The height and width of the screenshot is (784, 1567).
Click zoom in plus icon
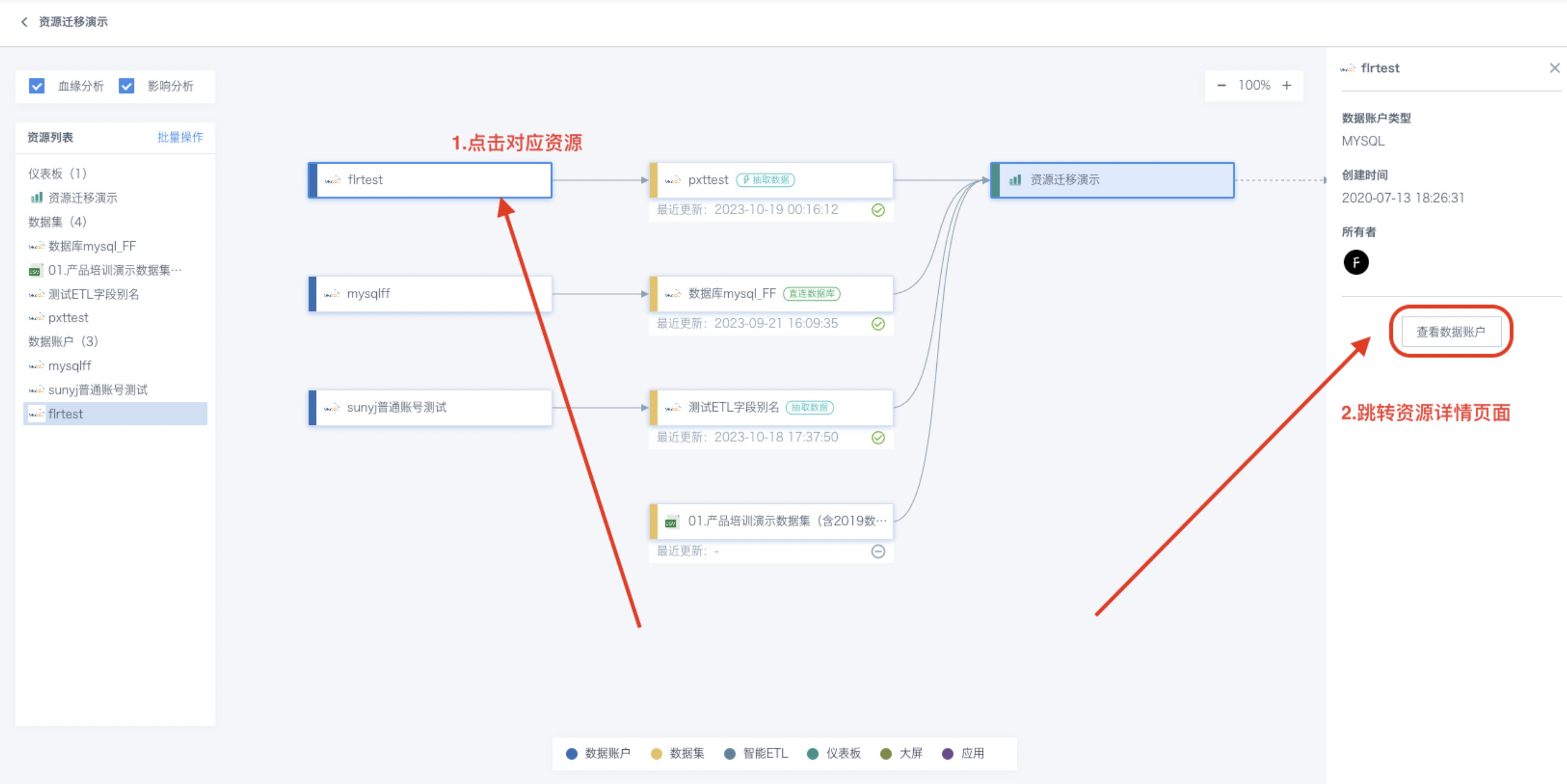(1286, 85)
